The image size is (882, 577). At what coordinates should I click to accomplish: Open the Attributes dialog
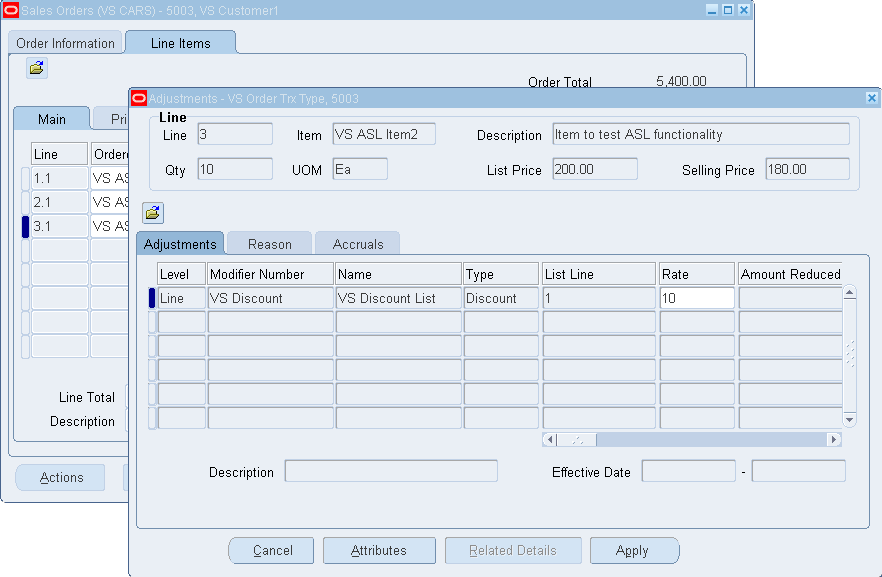(379, 550)
